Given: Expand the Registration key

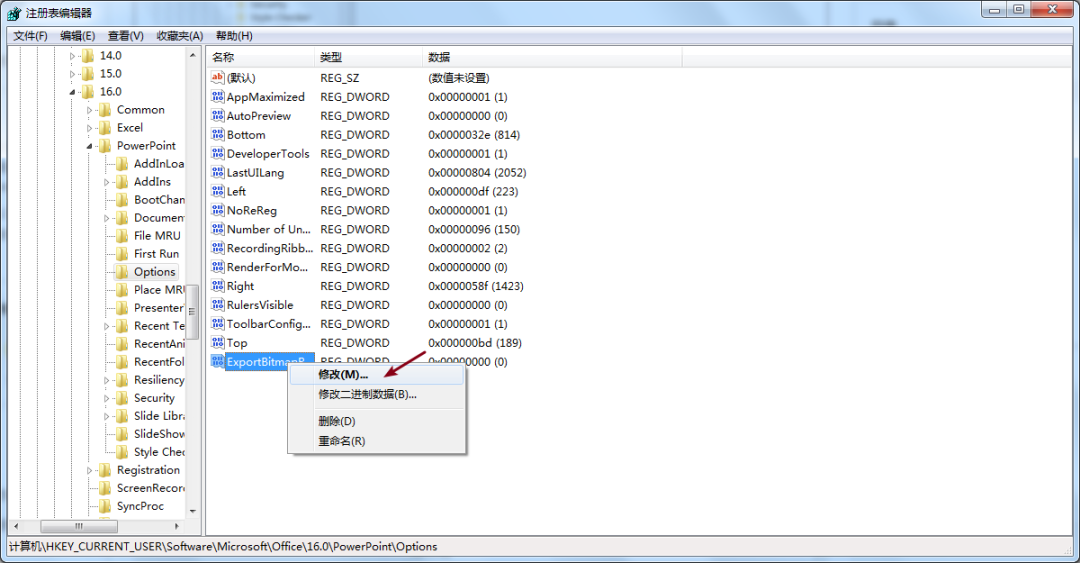Looking at the screenshot, I should click(x=90, y=470).
